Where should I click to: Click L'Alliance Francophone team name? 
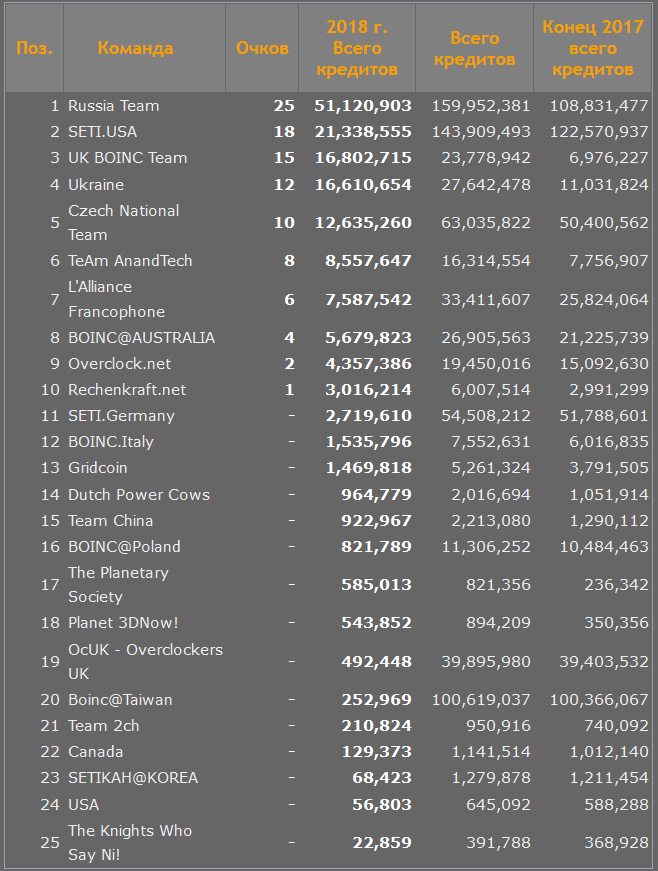(x=116, y=299)
